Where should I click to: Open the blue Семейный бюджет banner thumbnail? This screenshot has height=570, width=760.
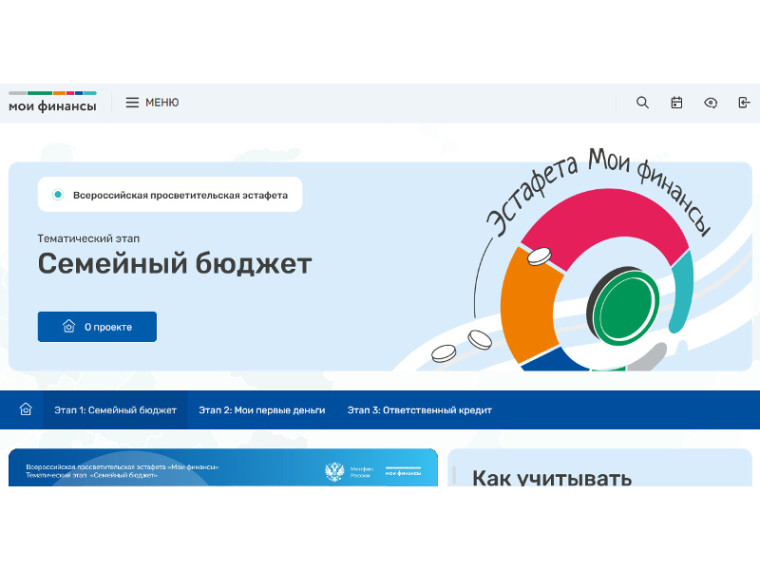tap(223, 467)
